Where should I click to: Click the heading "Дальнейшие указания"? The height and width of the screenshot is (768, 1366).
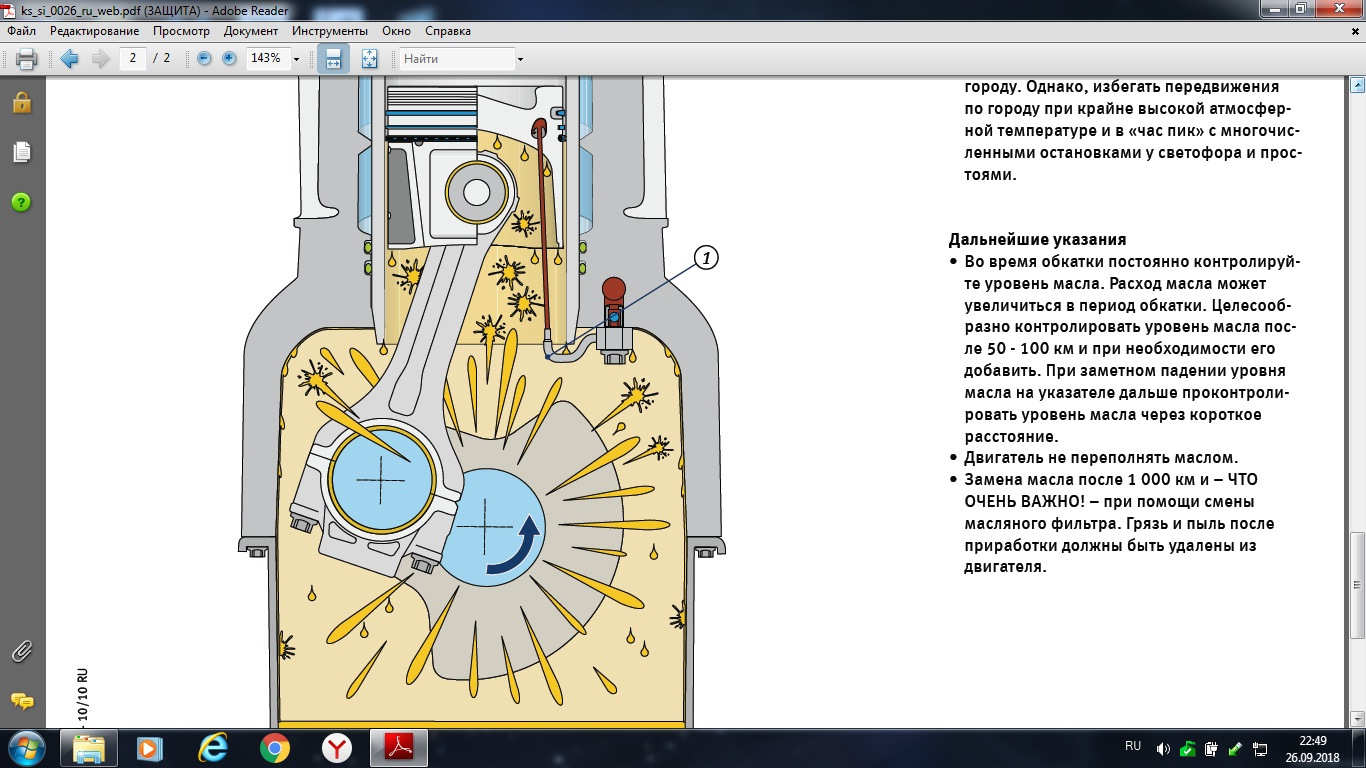pos(1037,240)
